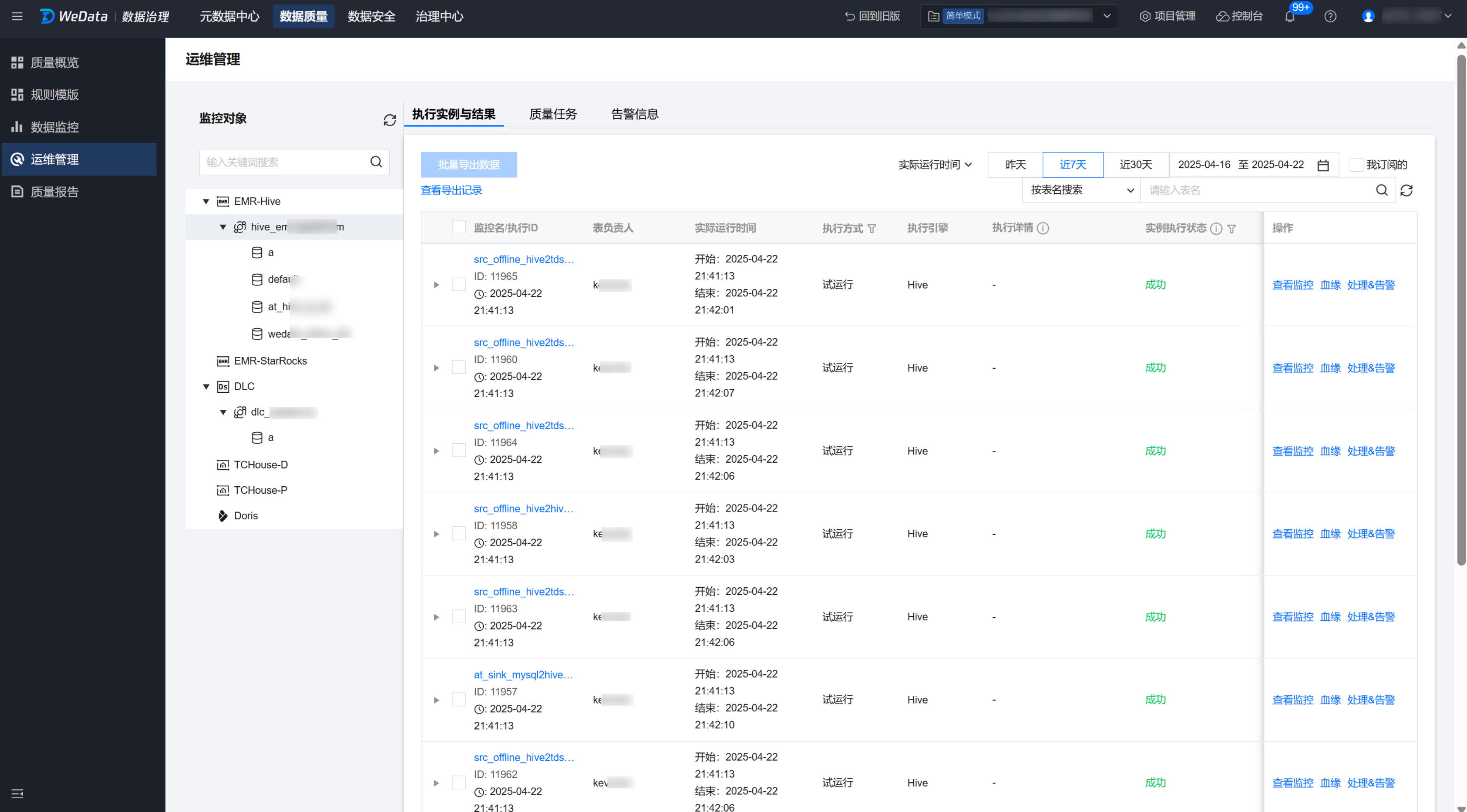This screenshot has height=812, width=1467.
Task: Collapse the left sidebar via bottom icon
Action: pyautogui.click(x=17, y=793)
